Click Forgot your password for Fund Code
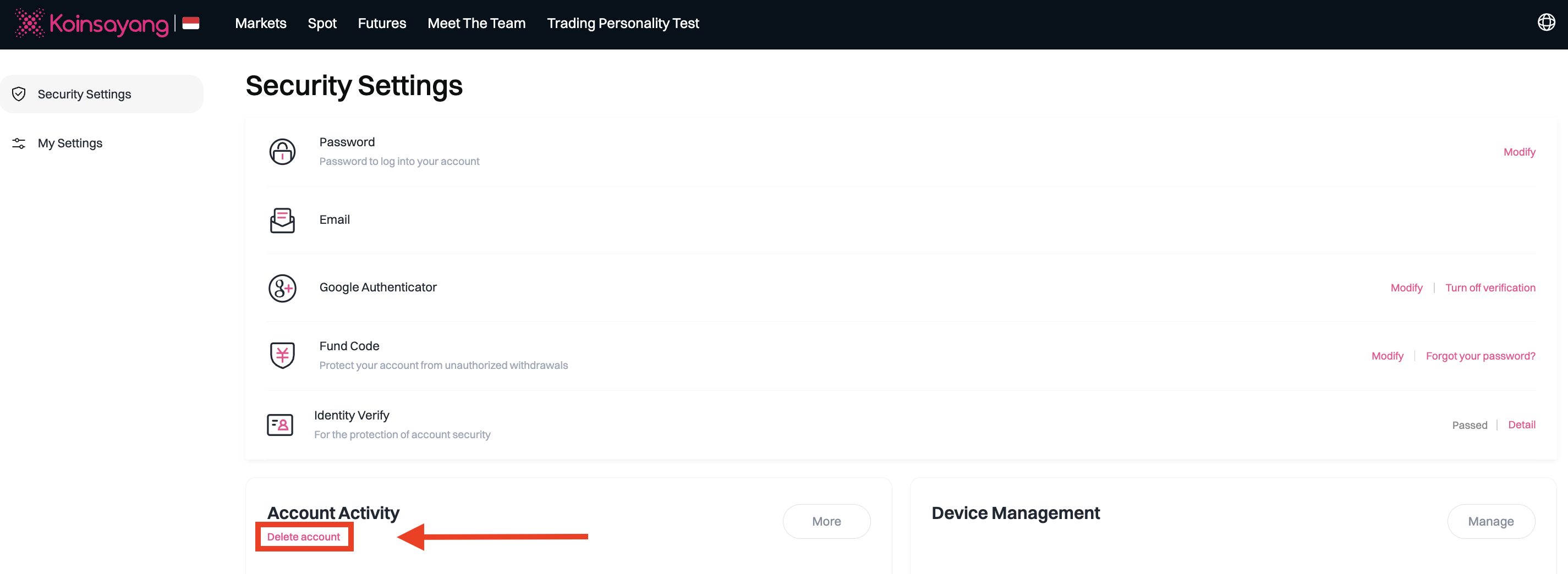This screenshot has width=1568, height=574. [x=1480, y=356]
